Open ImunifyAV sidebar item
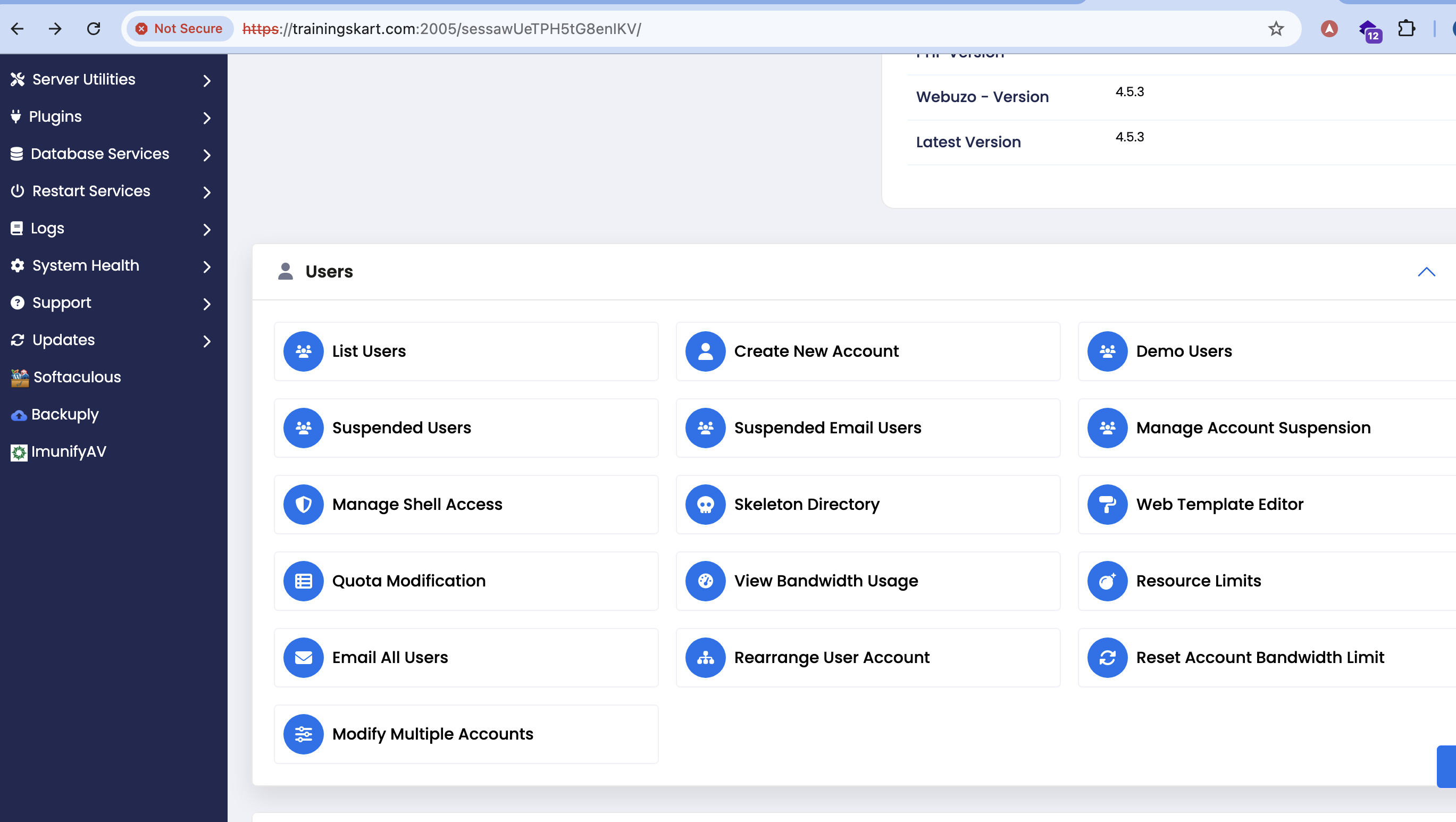The image size is (1456, 822). tap(68, 451)
